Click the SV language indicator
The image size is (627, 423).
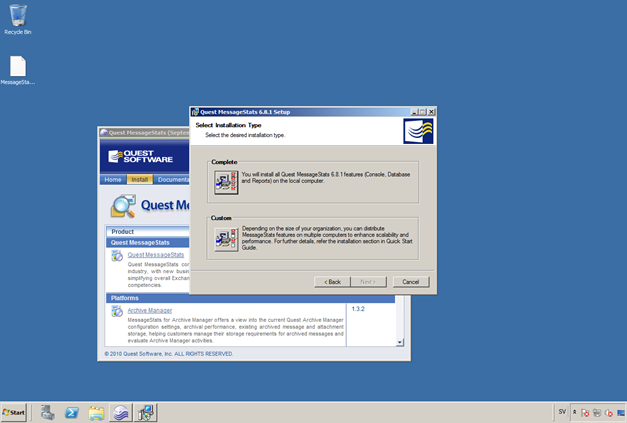coord(562,411)
